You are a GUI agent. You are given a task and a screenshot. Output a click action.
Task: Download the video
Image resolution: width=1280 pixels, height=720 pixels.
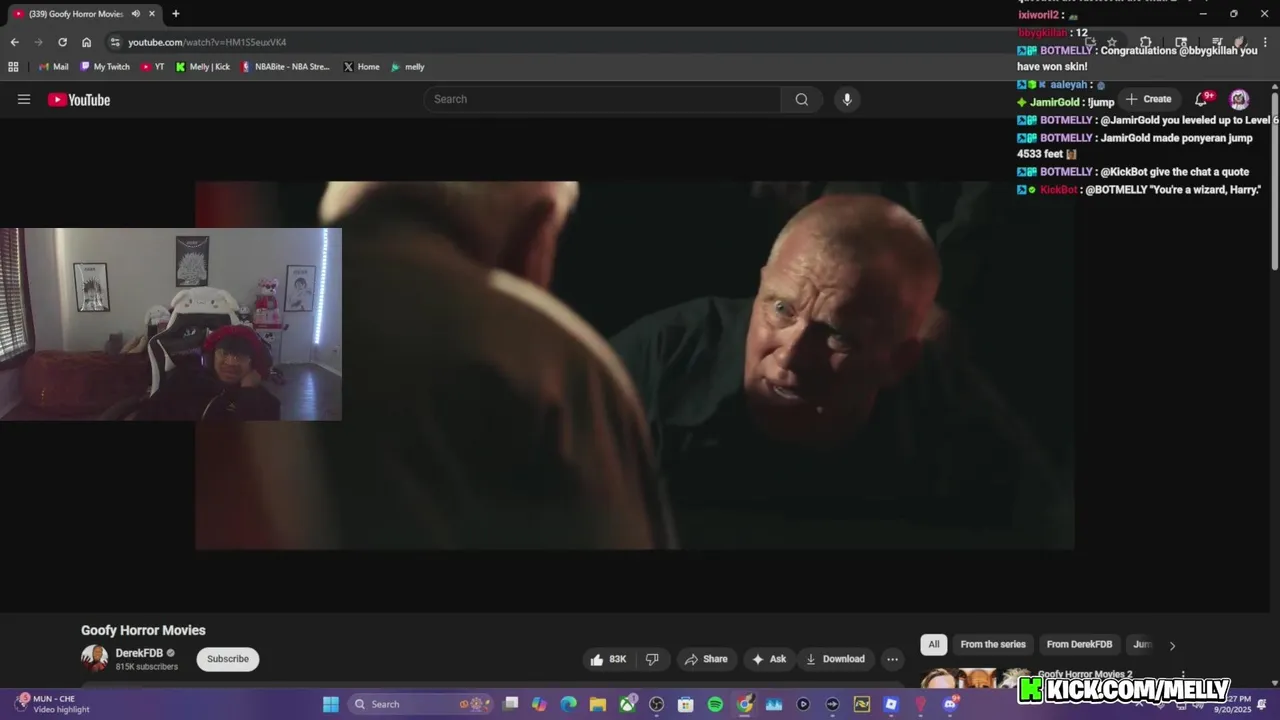click(835, 659)
